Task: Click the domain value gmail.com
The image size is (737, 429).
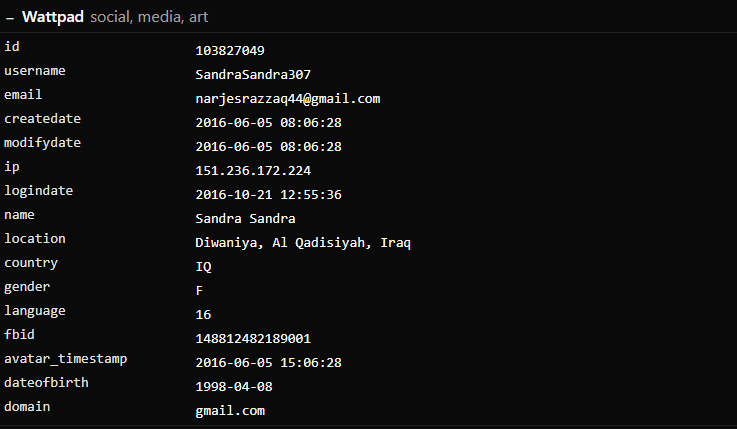Action: [x=230, y=411]
